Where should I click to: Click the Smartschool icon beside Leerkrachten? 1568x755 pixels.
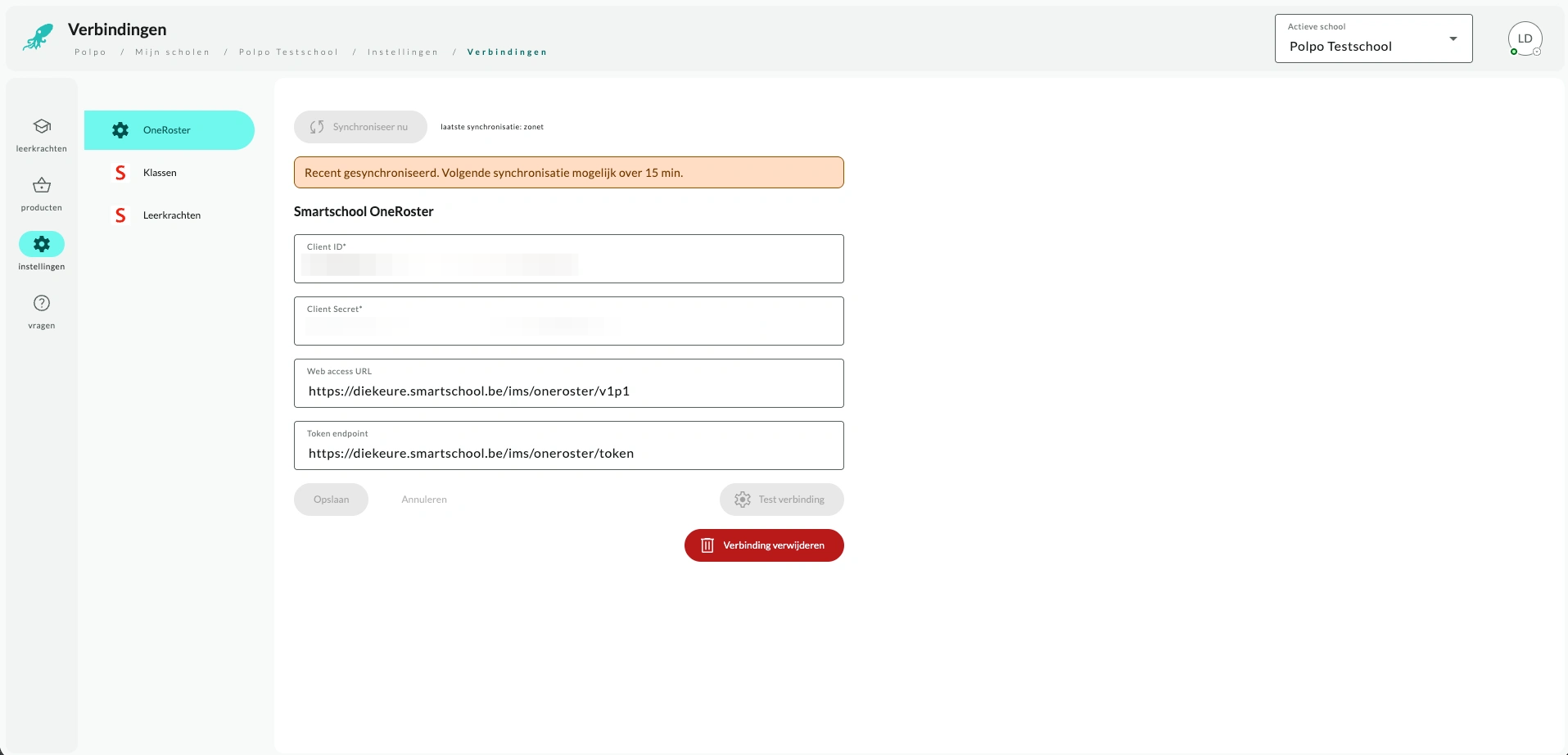[x=120, y=215]
